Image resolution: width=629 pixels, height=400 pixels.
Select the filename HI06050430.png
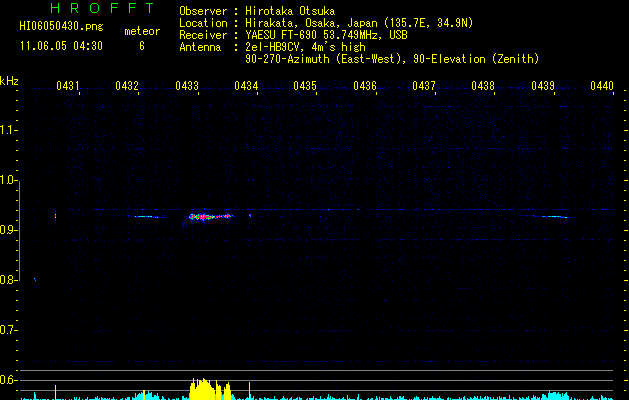pos(61,27)
